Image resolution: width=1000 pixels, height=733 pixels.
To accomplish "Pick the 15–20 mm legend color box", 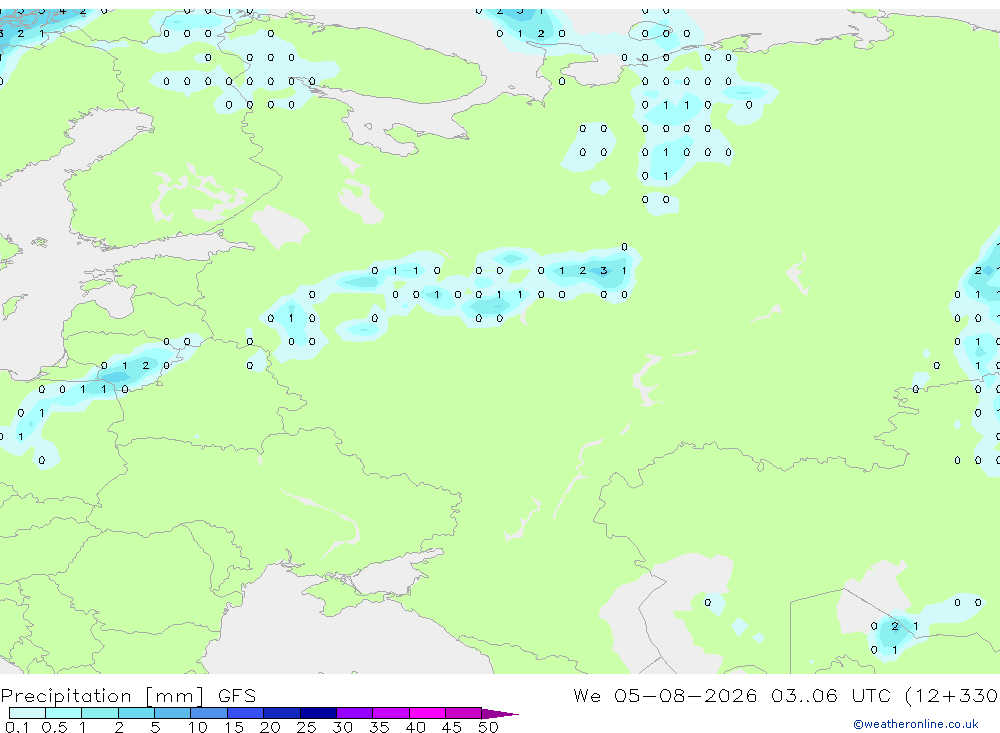I will pos(245,713).
